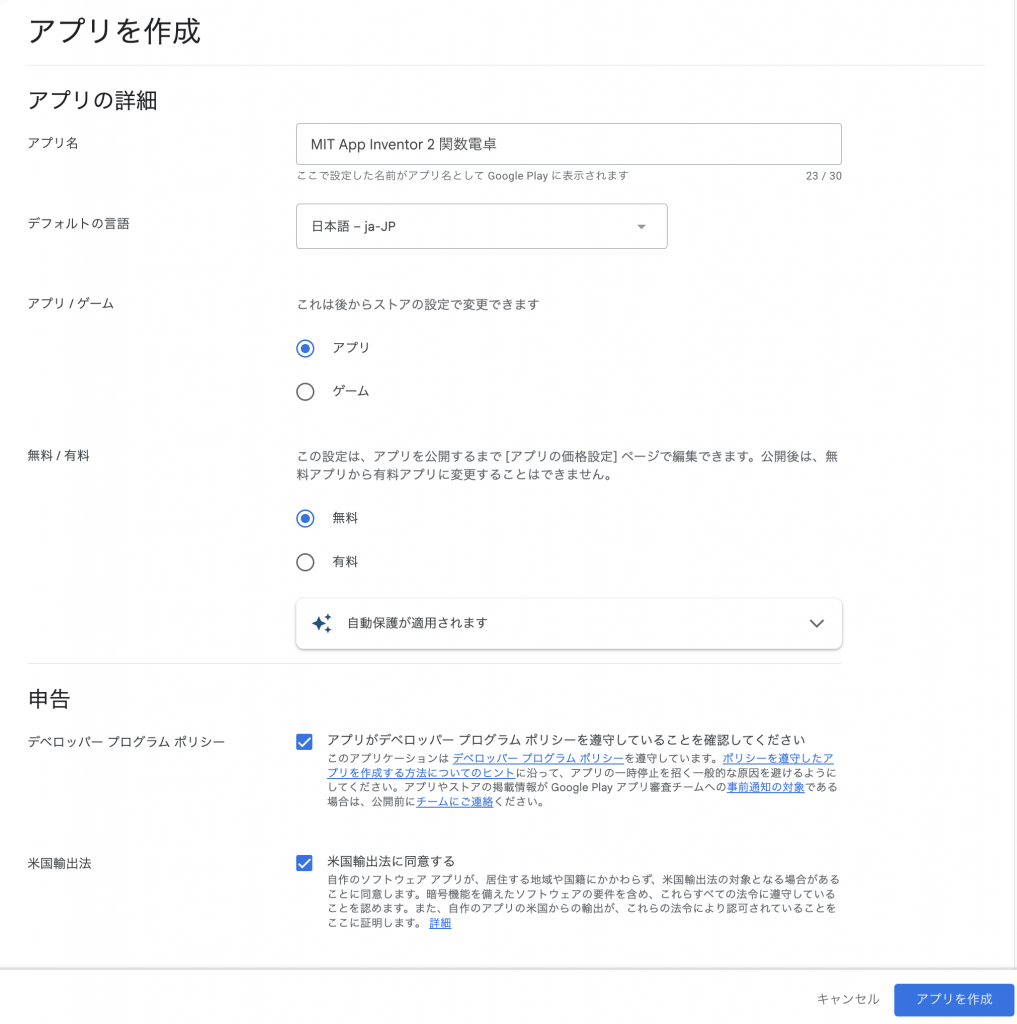Click the arrow in the default language selector
This screenshot has height=1024, width=1017.
pyautogui.click(x=642, y=227)
